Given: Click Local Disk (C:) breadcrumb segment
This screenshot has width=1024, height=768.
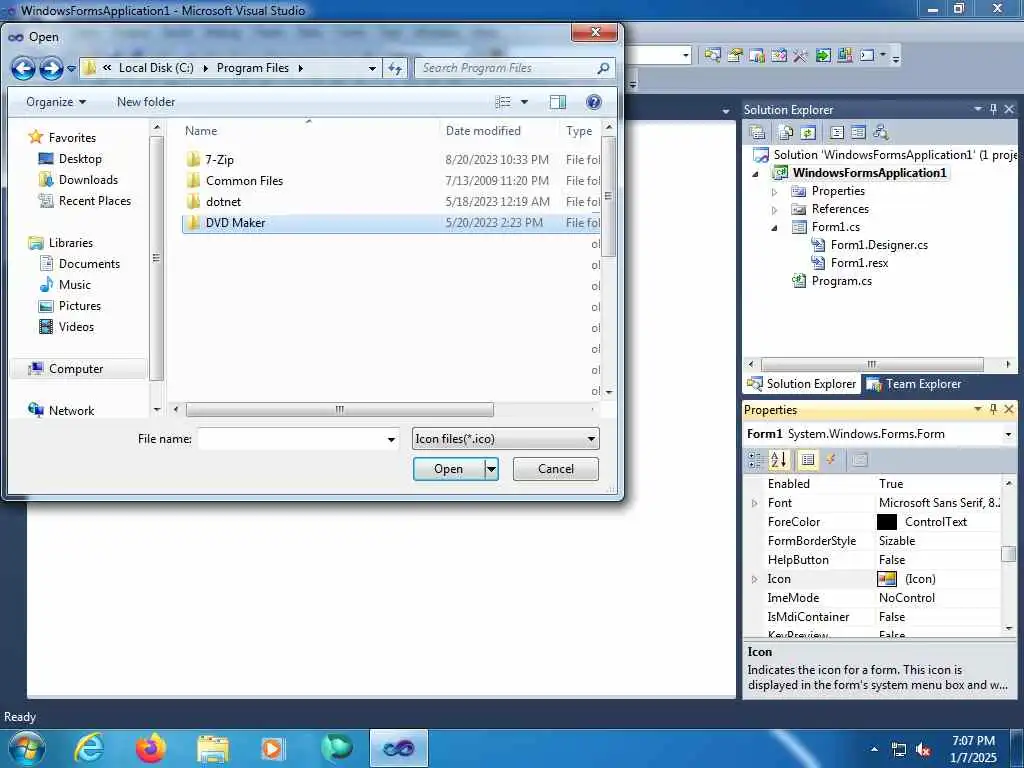Looking at the screenshot, I should pyautogui.click(x=156, y=68).
